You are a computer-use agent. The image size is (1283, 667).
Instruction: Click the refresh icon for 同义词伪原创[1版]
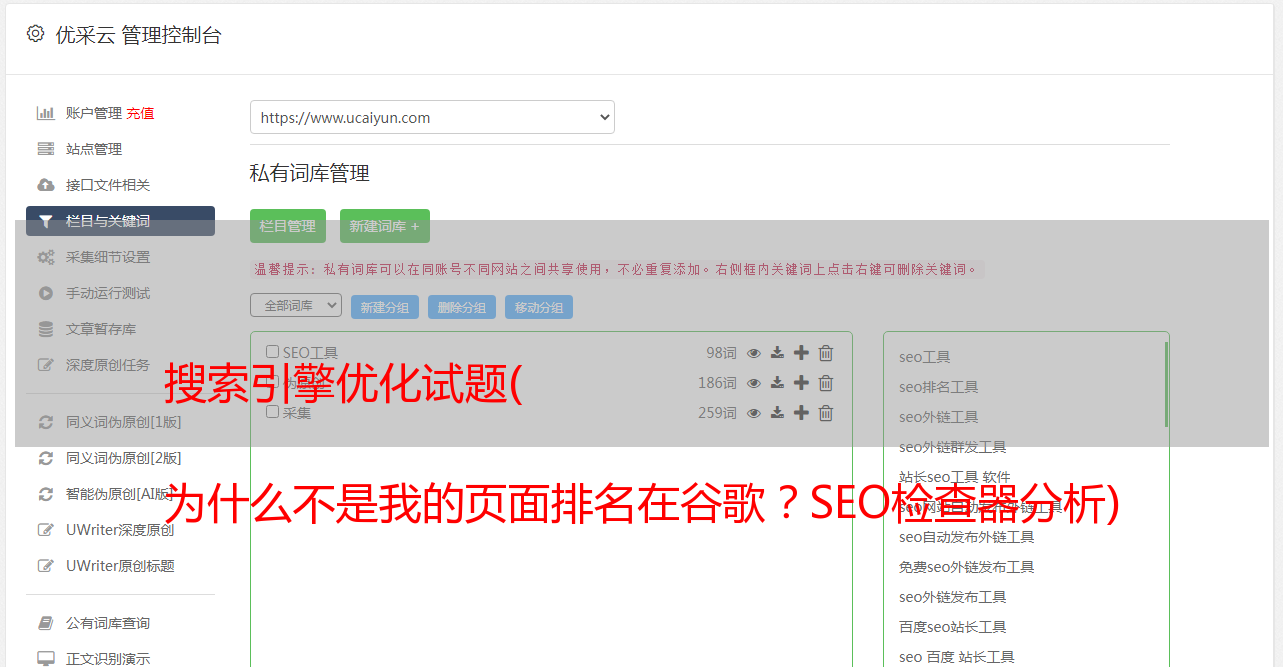(x=46, y=422)
